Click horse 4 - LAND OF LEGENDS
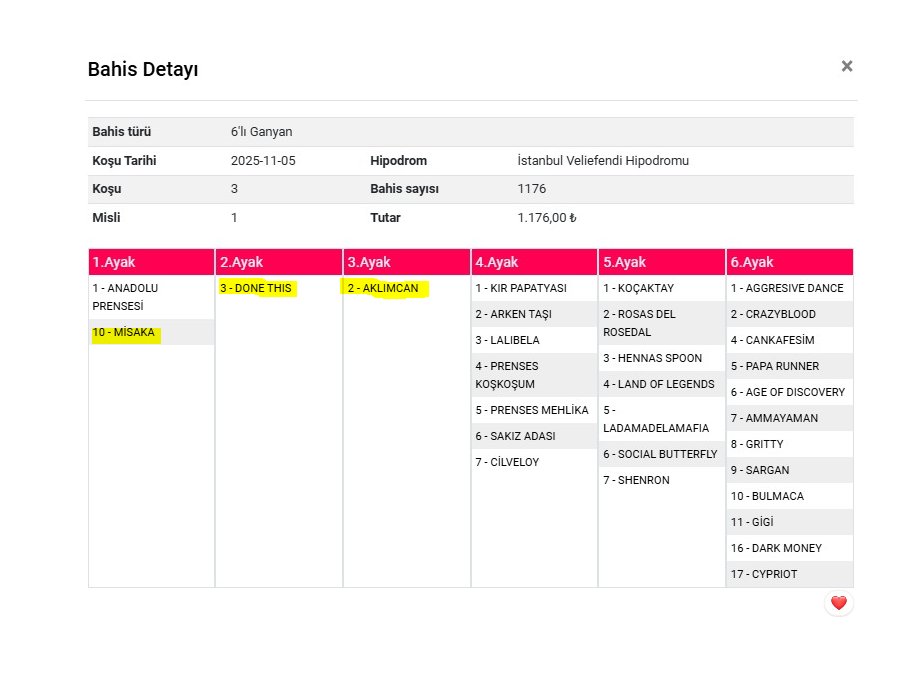The width and height of the screenshot is (921, 688). pyautogui.click(x=662, y=384)
